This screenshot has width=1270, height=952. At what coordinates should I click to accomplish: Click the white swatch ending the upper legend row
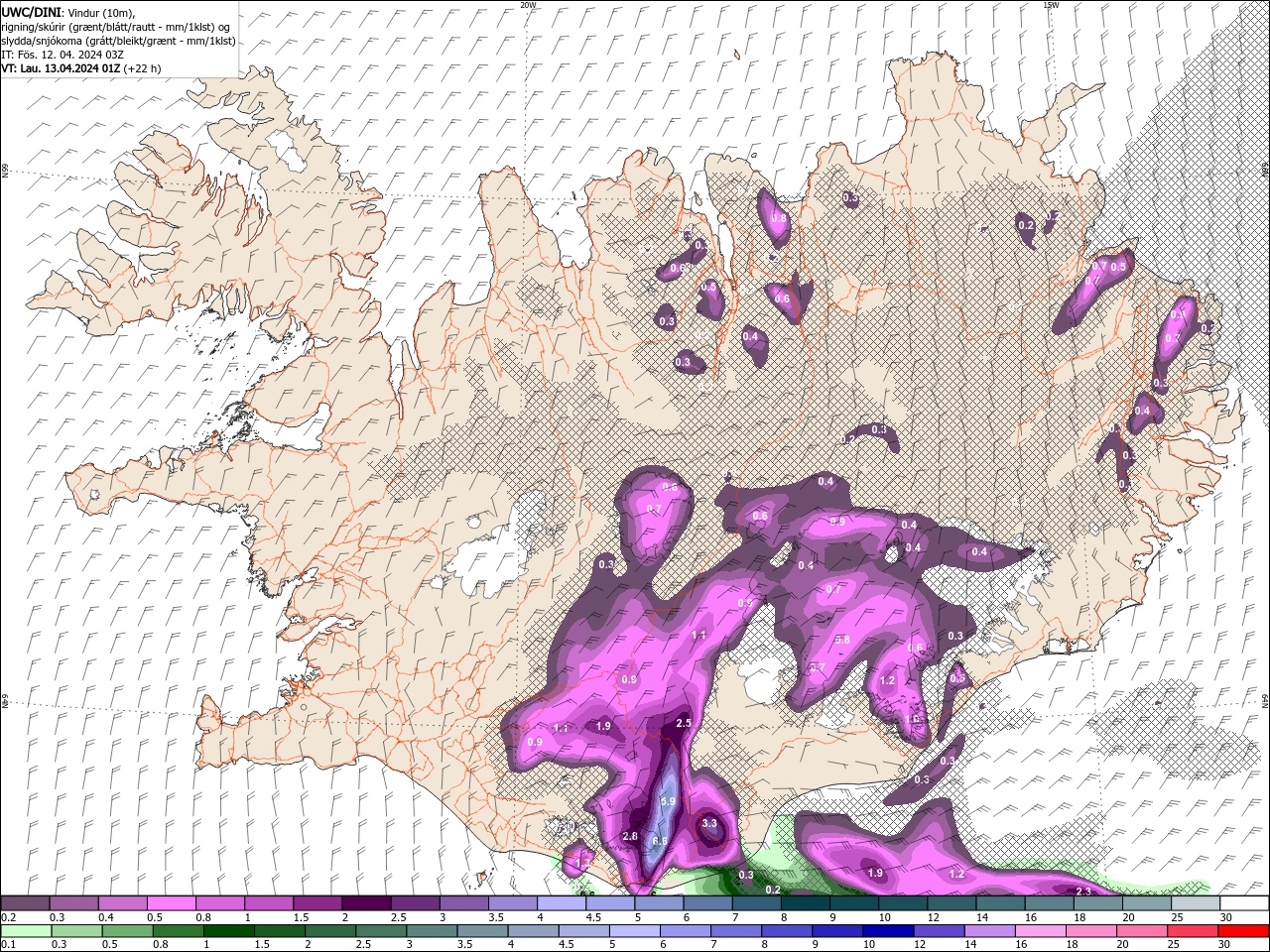pyautogui.click(x=1243, y=903)
